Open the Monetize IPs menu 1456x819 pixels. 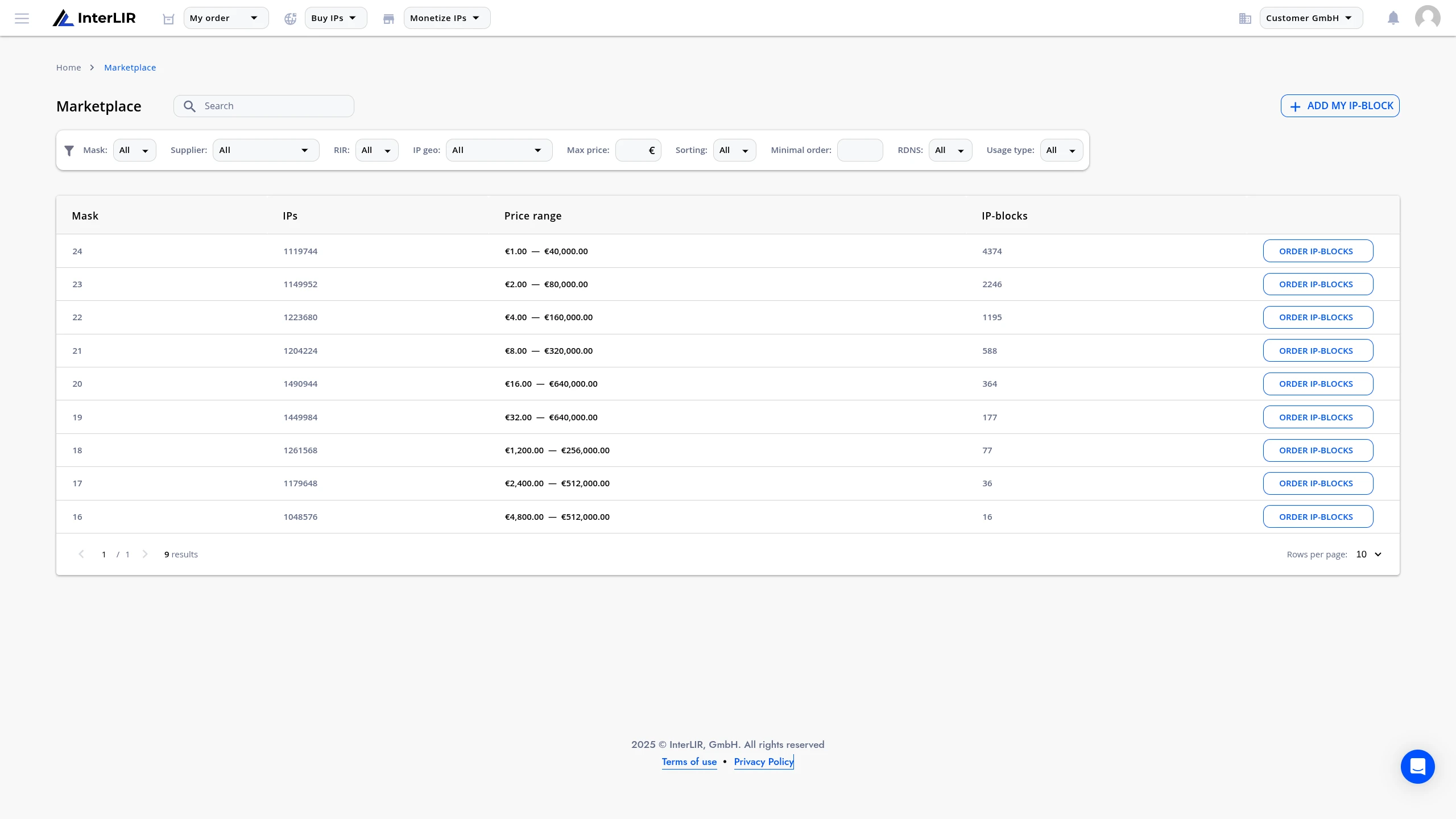446,18
